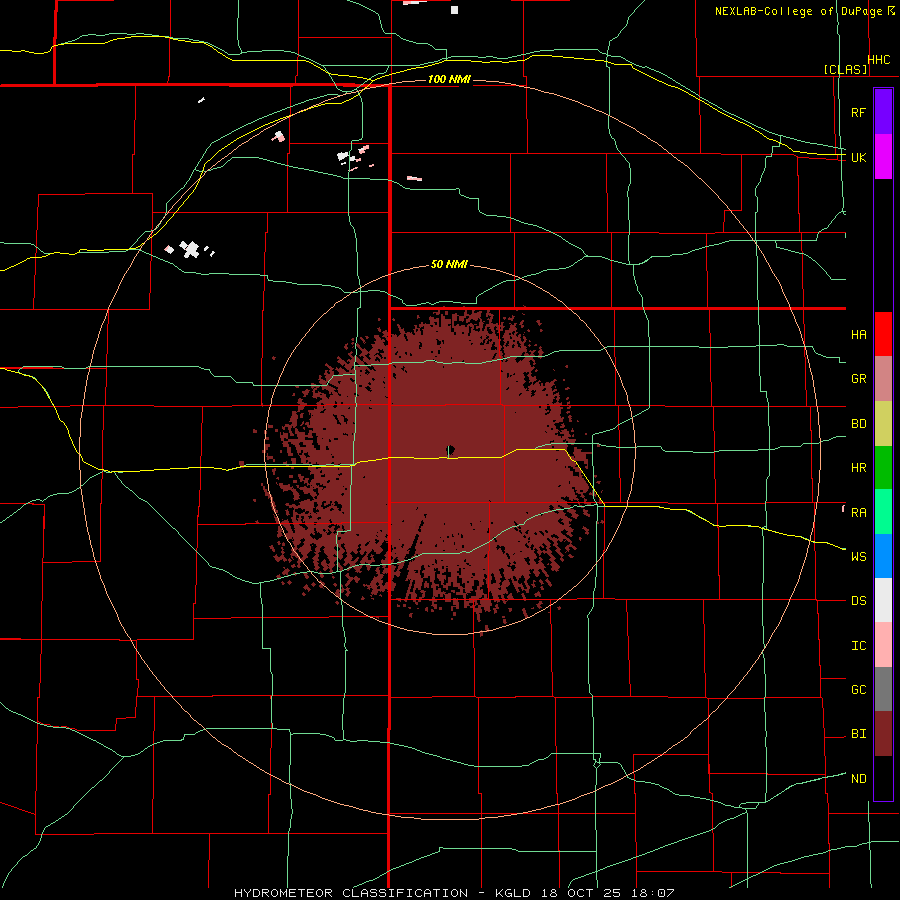Viewport: 900px width, 900px height.
Task: Click the '18:07' time stamp
Action: click(x=653, y=893)
